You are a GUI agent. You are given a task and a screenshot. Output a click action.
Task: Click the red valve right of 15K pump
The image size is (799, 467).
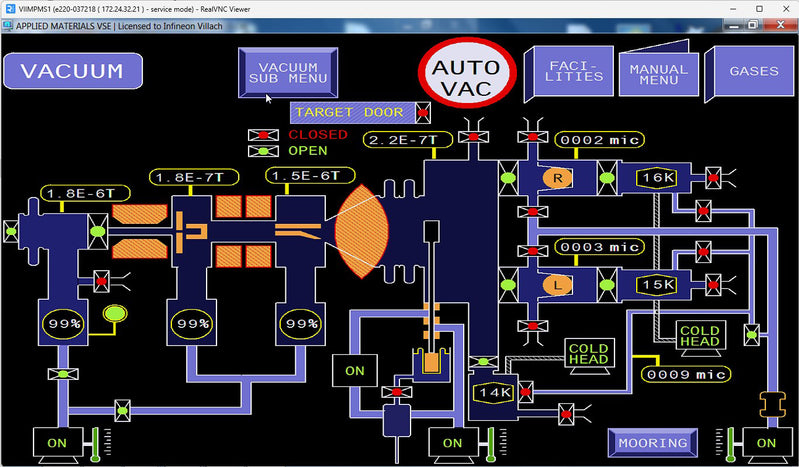point(713,285)
